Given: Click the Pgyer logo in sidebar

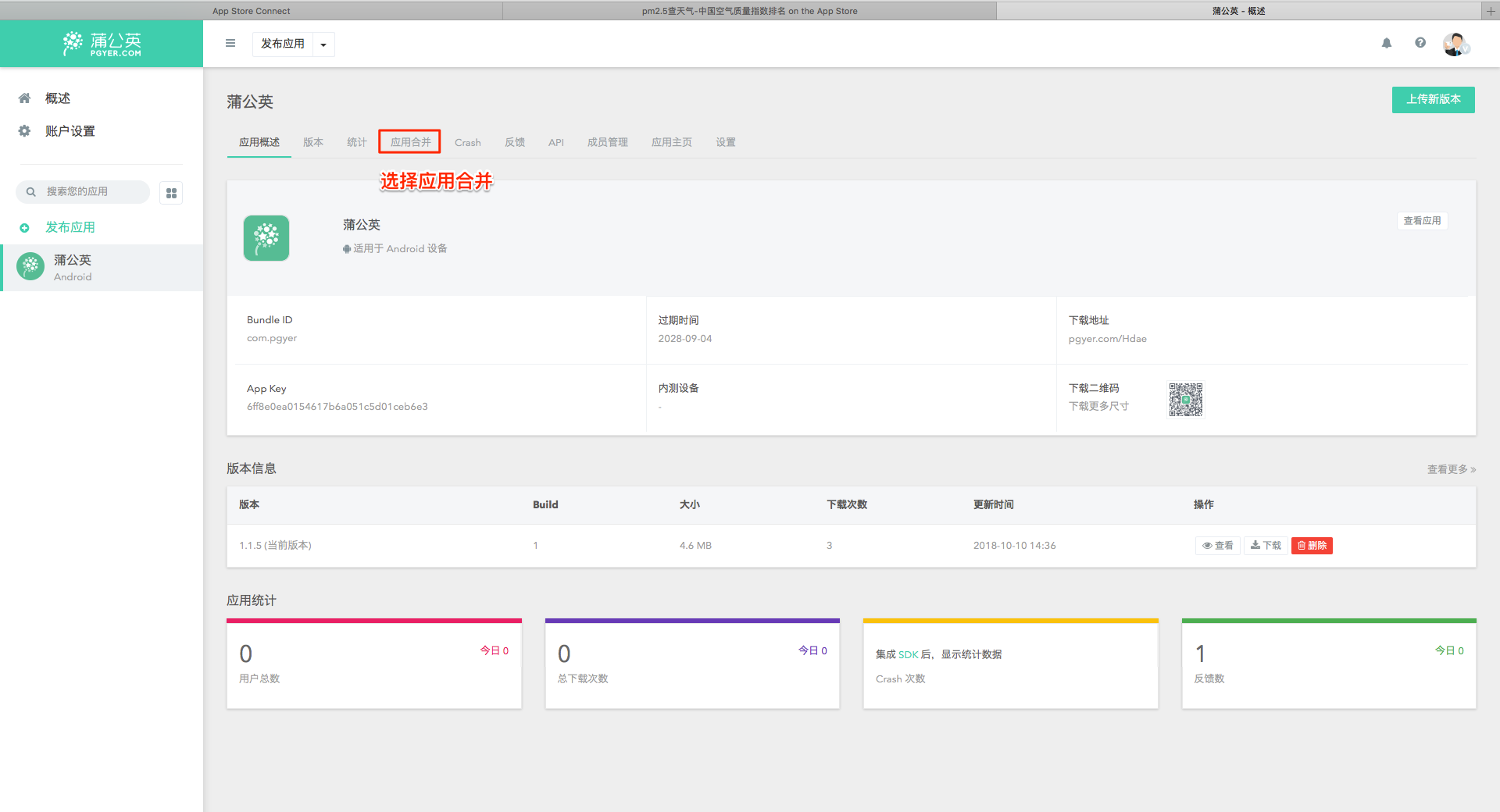Looking at the screenshot, I should 102,44.
